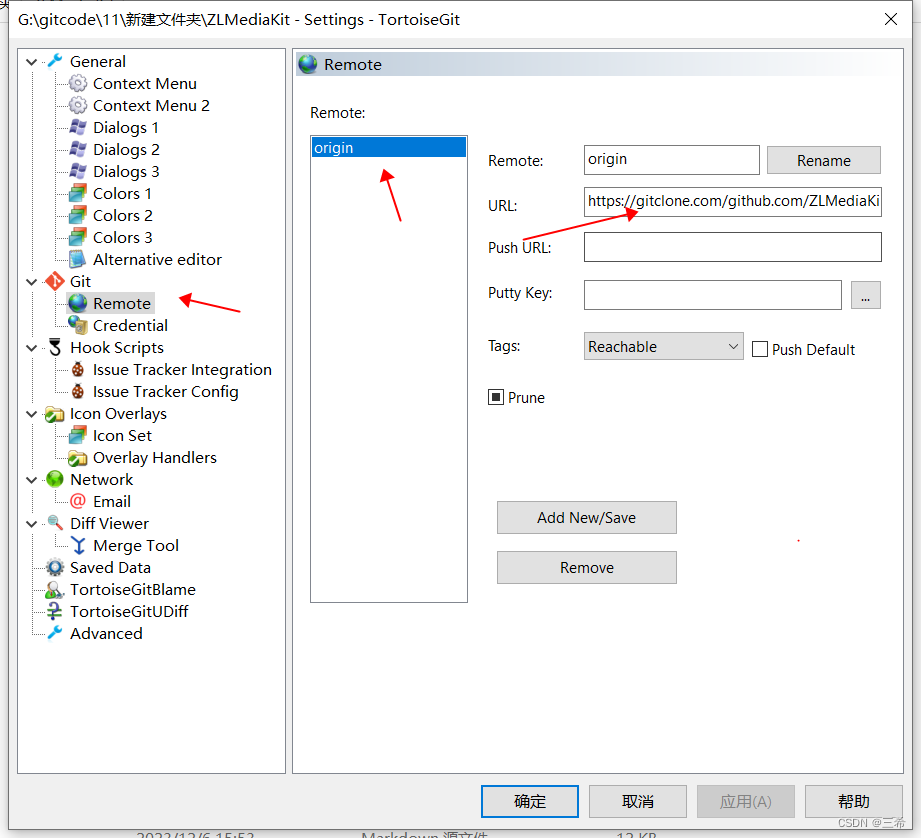
Task: Click the 确定 OK button
Action: [529, 801]
